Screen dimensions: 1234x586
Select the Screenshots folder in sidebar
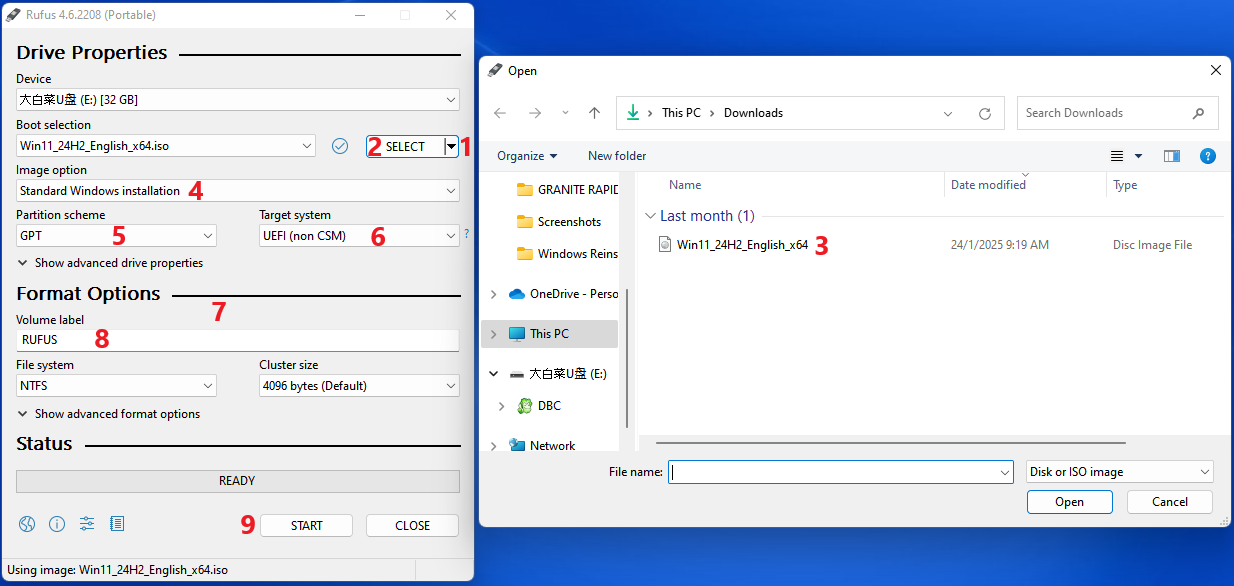click(560, 222)
